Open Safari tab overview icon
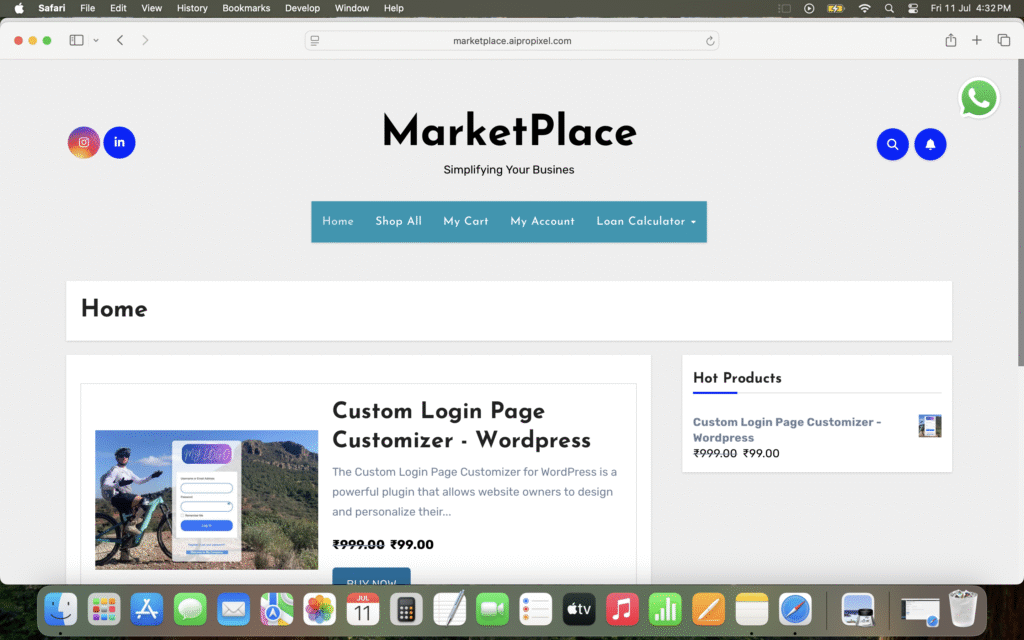The width and height of the screenshot is (1024, 640). [x=1003, y=40]
